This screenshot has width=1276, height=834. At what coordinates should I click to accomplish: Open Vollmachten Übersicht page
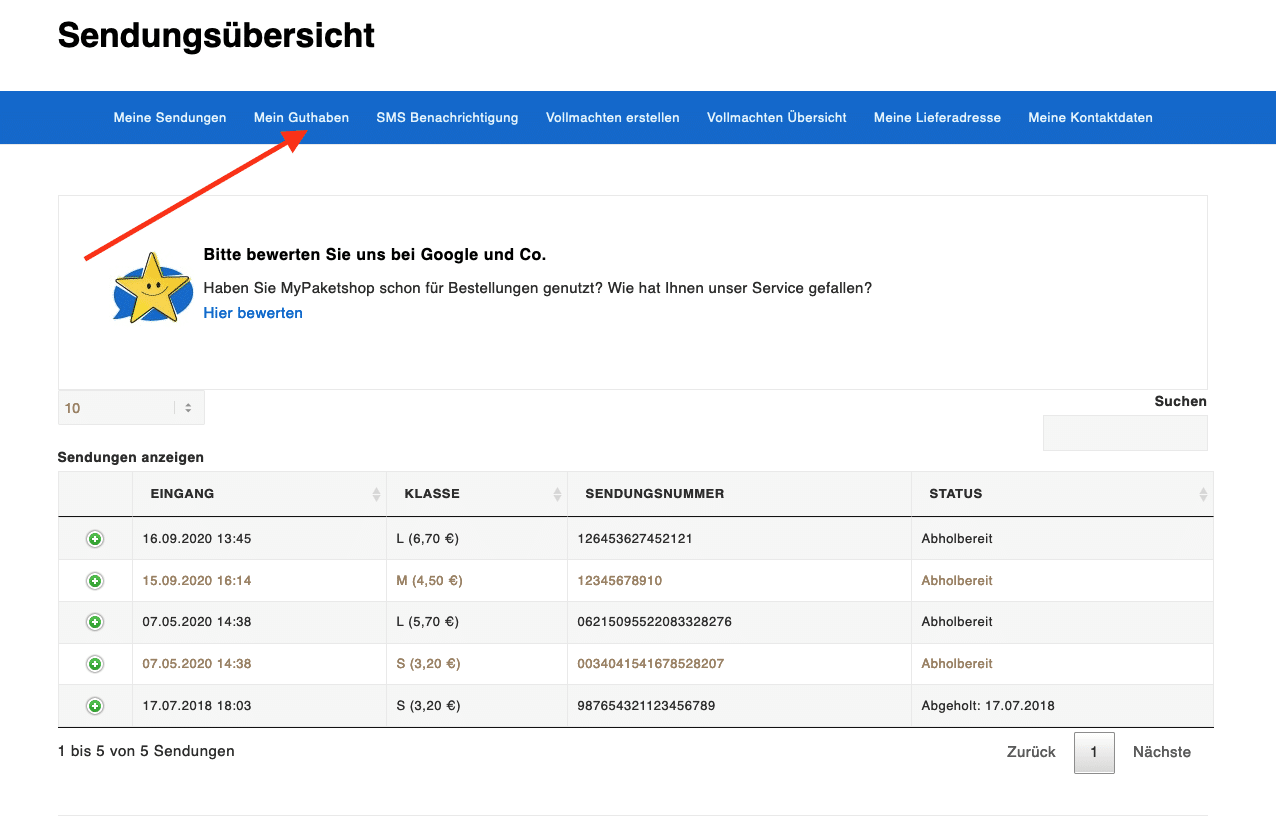[x=776, y=118]
